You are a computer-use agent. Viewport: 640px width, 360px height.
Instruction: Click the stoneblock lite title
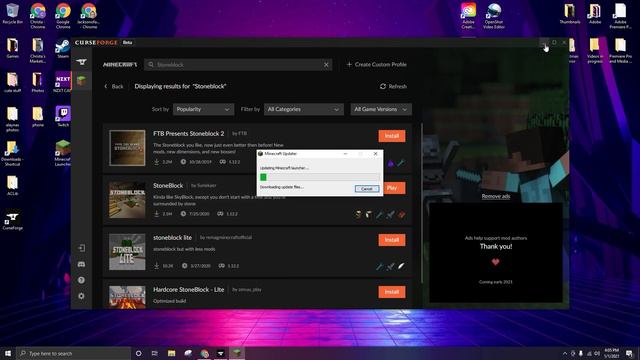[172, 238]
